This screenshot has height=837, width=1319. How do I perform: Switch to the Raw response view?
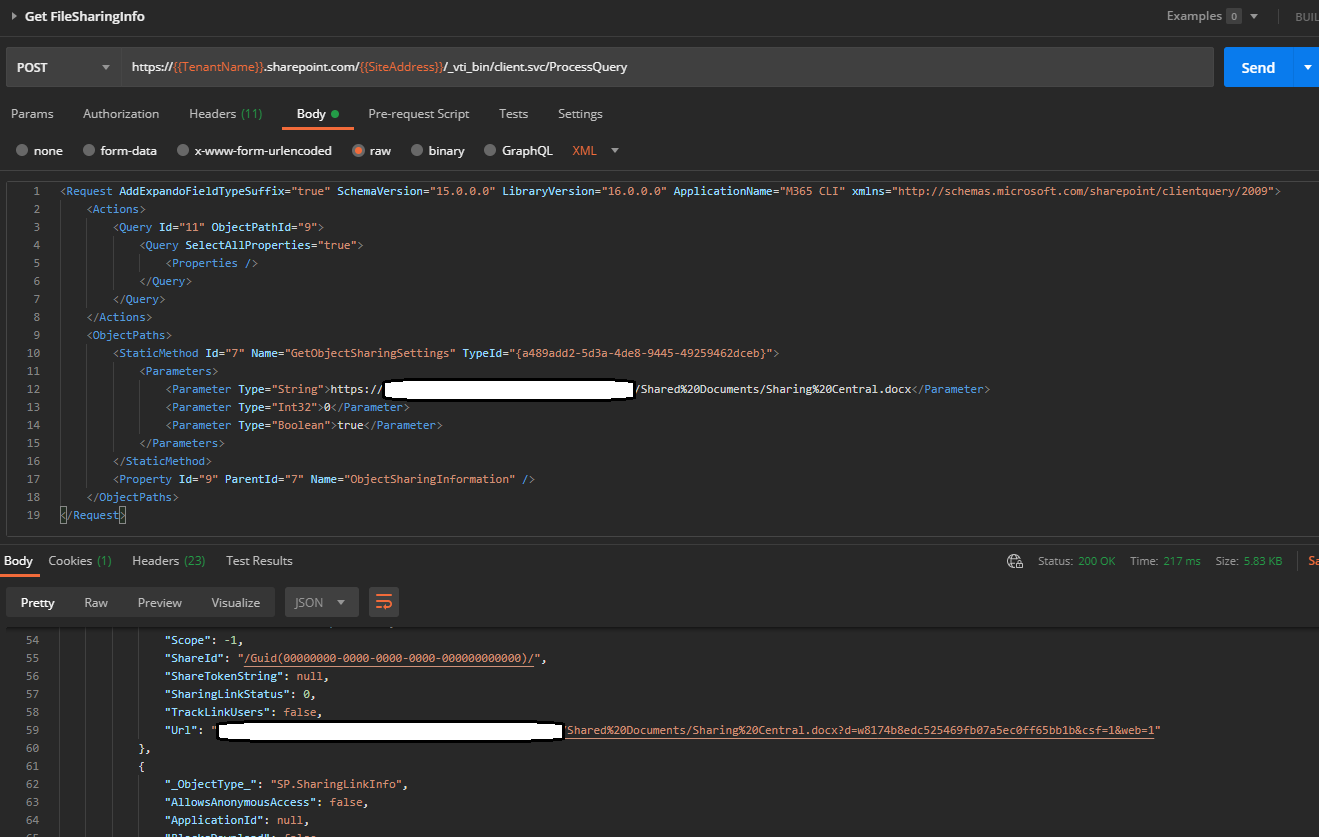(95, 601)
